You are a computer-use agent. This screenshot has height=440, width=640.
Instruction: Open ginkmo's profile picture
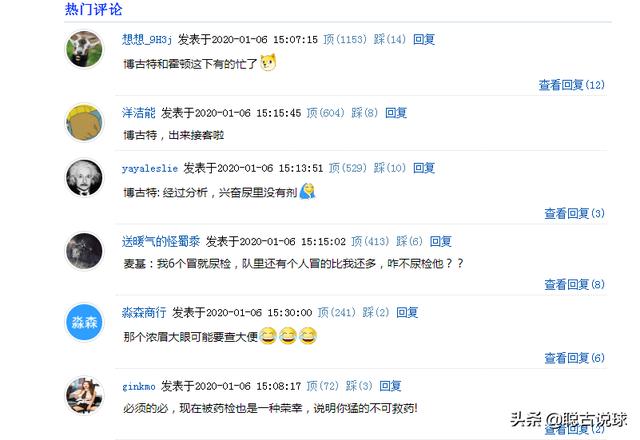[84, 396]
